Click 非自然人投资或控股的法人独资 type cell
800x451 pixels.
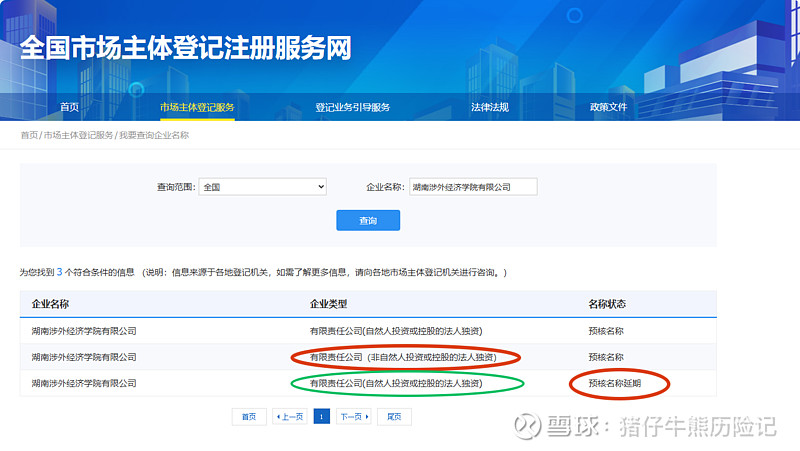[x=403, y=357]
